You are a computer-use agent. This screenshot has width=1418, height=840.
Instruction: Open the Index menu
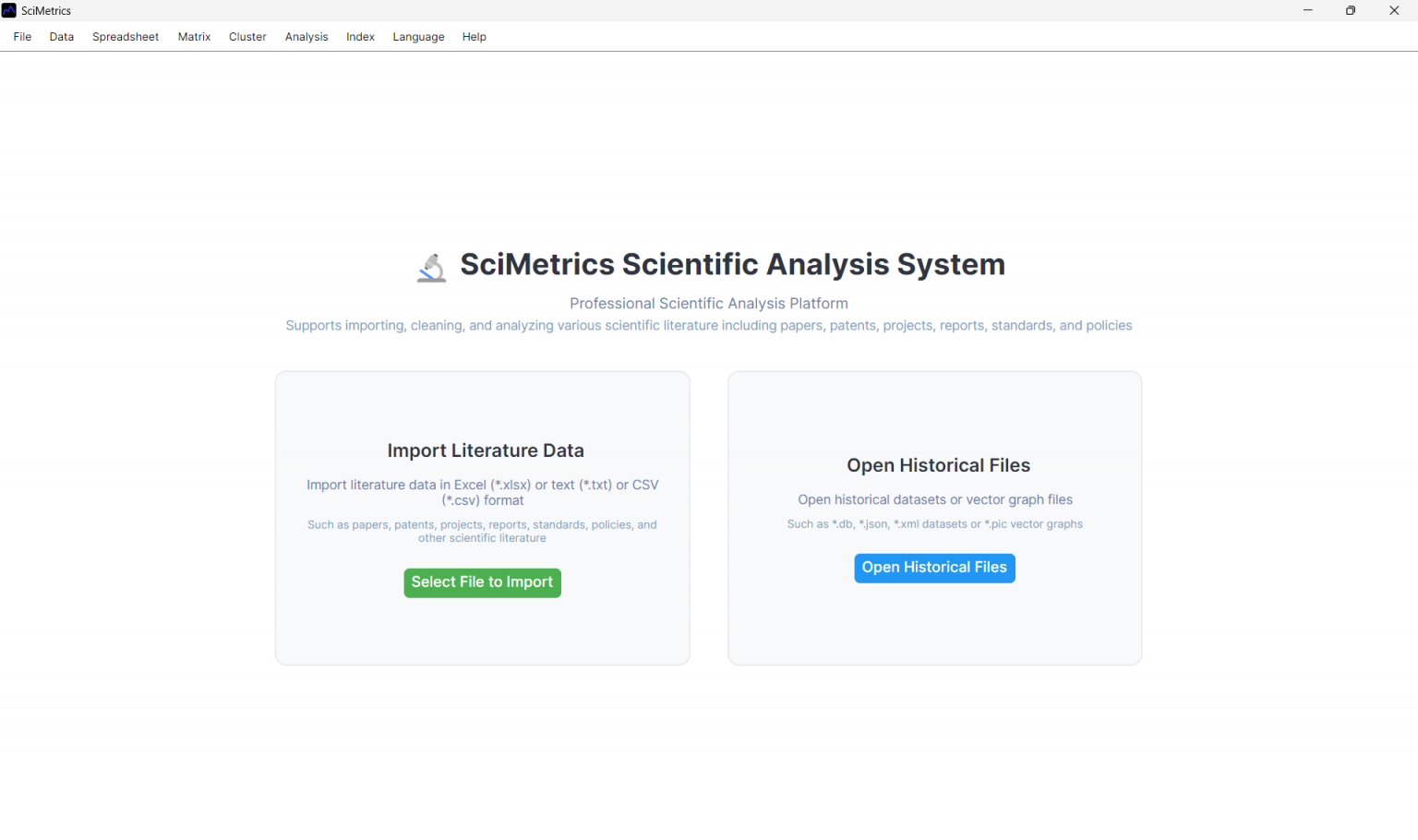360,37
